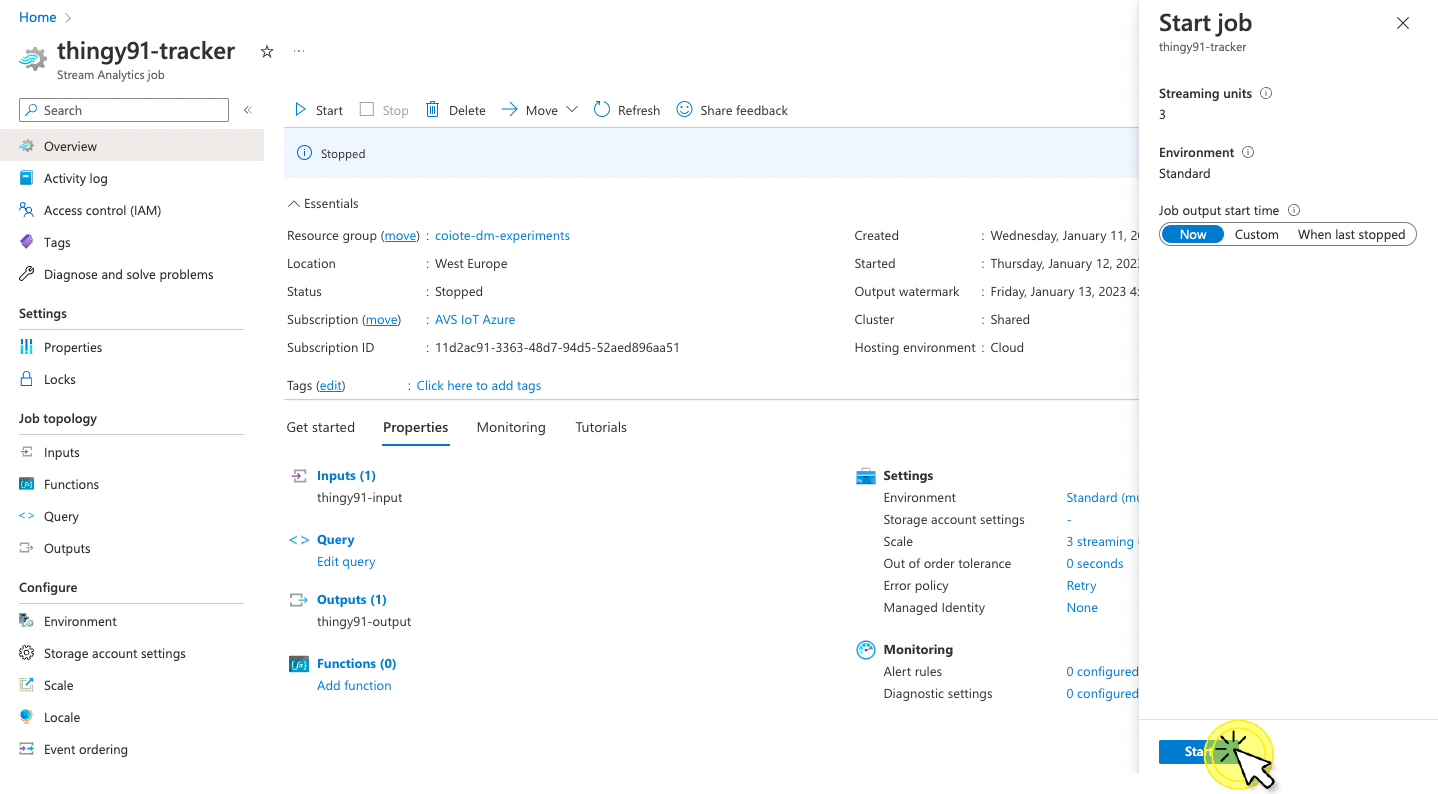This screenshot has width=1438, height=794.
Task: Favorite the job with the star icon
Action: pos(267,51)
